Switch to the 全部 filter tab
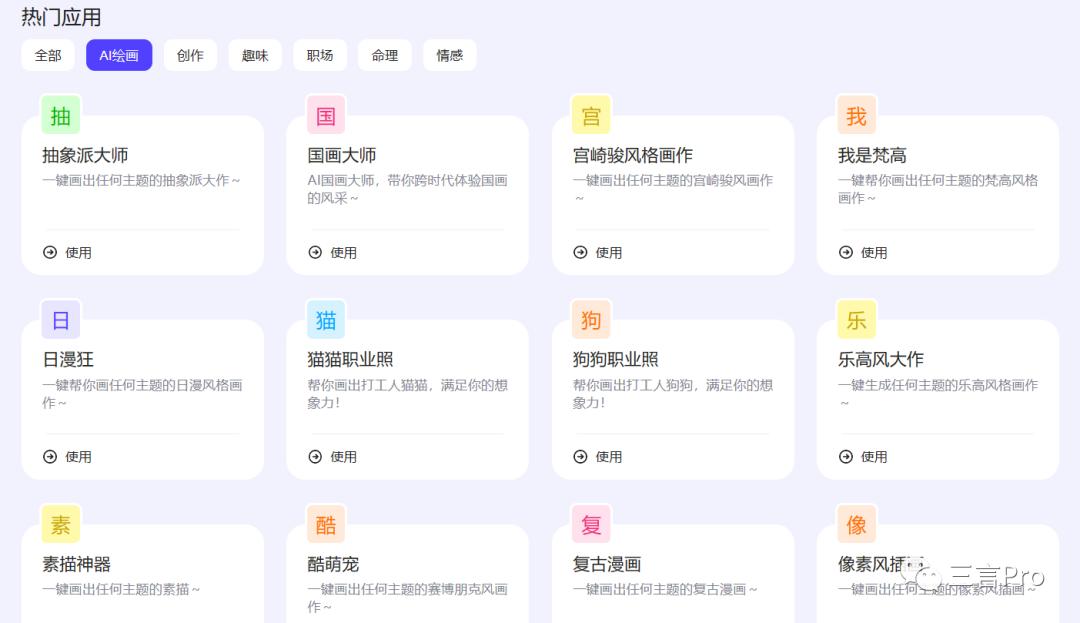This screenshot has height=623, width=1080. (x=47, y=55)
